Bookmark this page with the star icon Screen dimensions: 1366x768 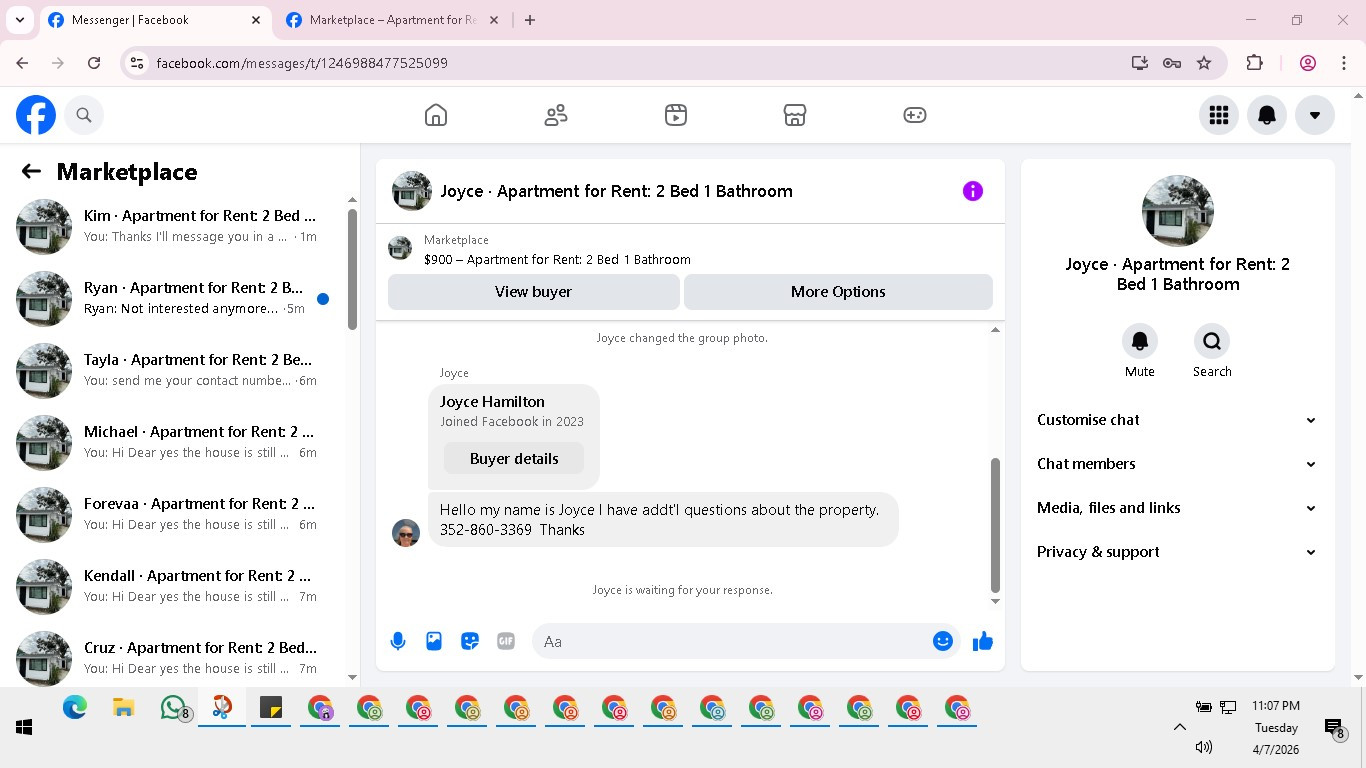pyautogui.click(x=1204, y=63)
